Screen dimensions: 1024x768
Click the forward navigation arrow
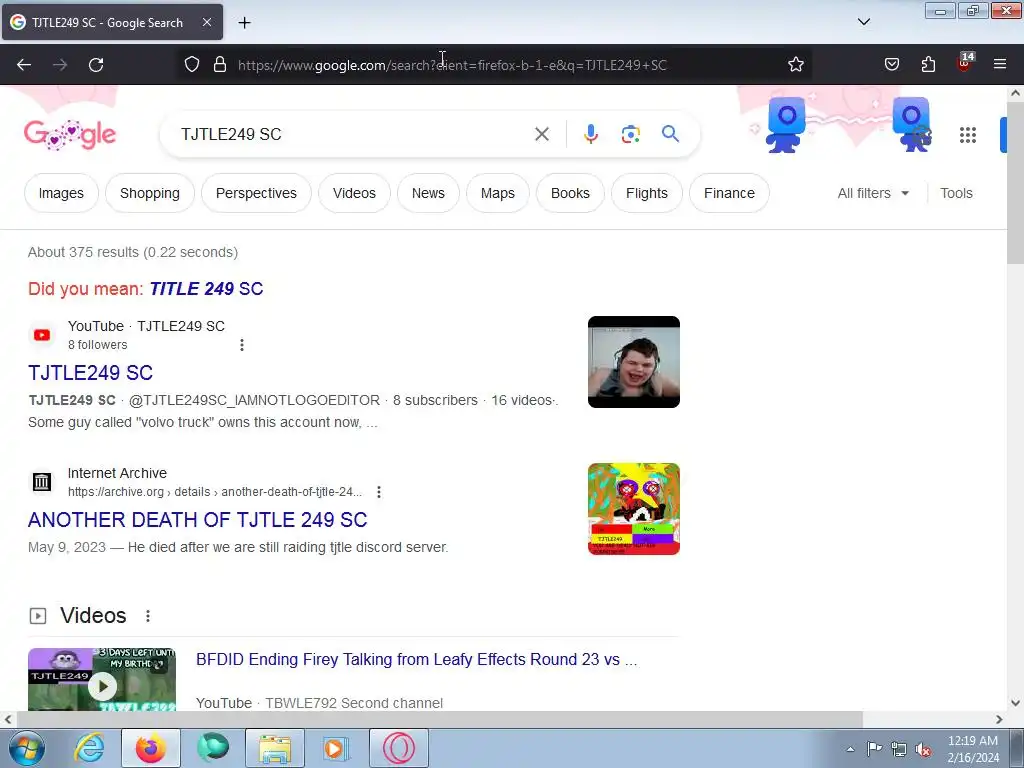(x=60, y=65)
